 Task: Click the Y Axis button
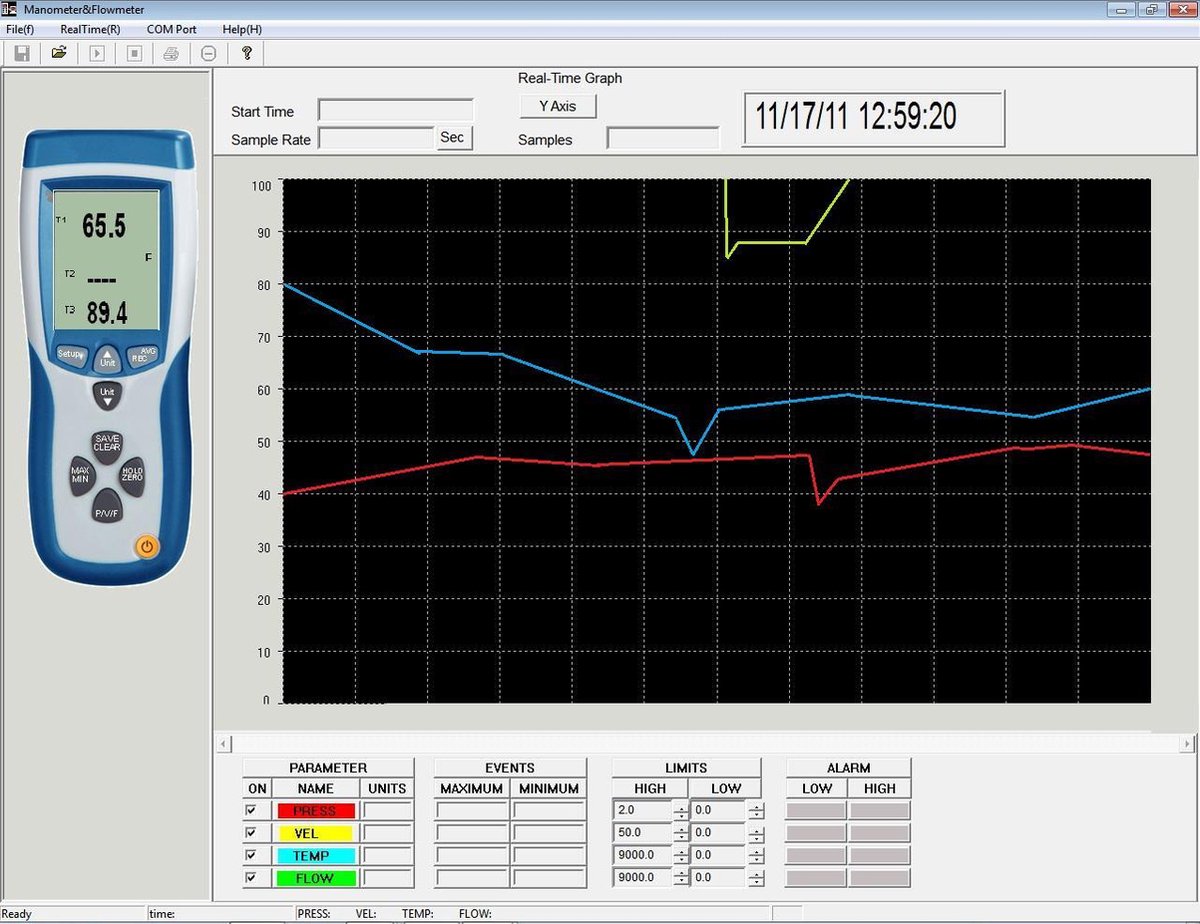pos(558,106)
